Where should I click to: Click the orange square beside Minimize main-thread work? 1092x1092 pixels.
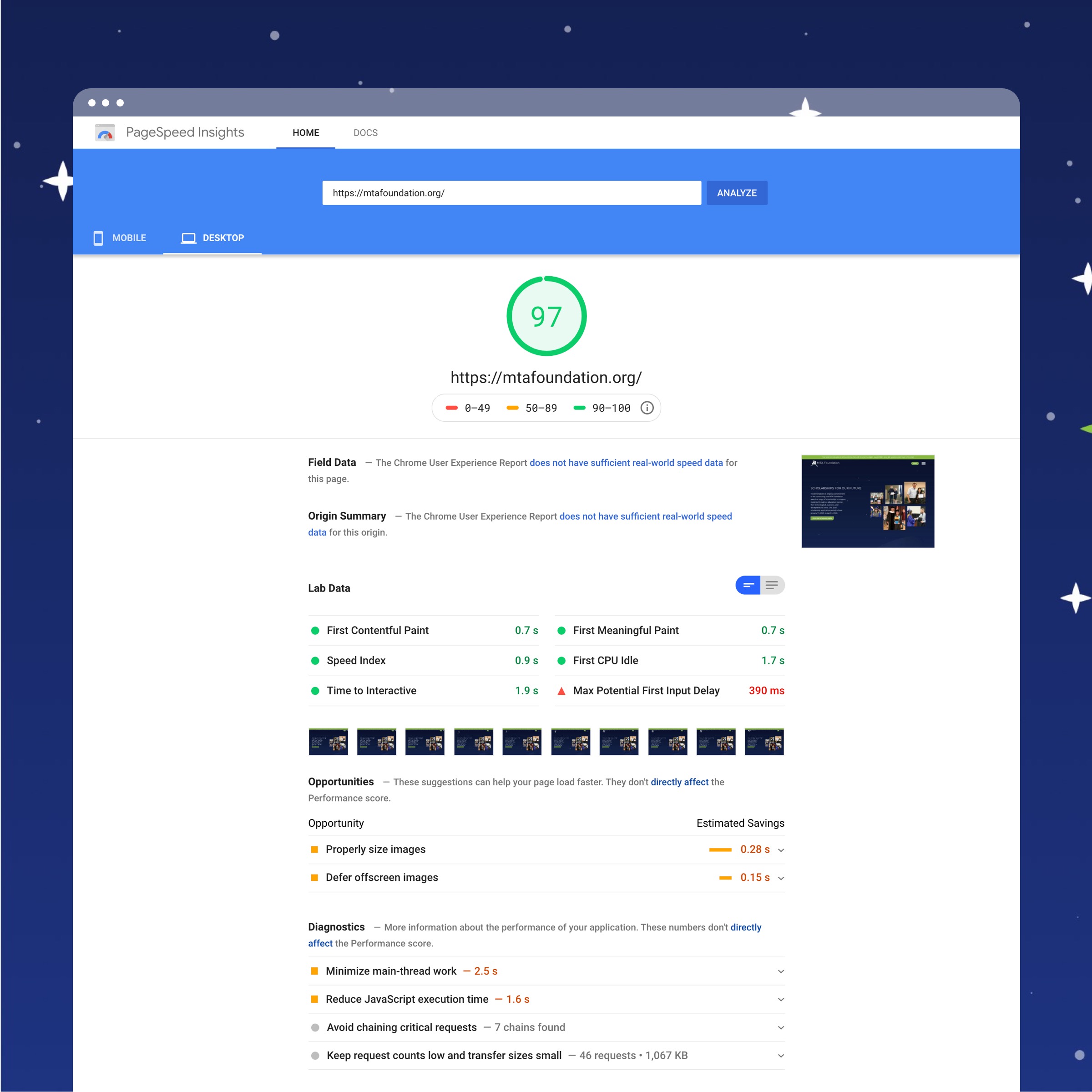[315, 971]
